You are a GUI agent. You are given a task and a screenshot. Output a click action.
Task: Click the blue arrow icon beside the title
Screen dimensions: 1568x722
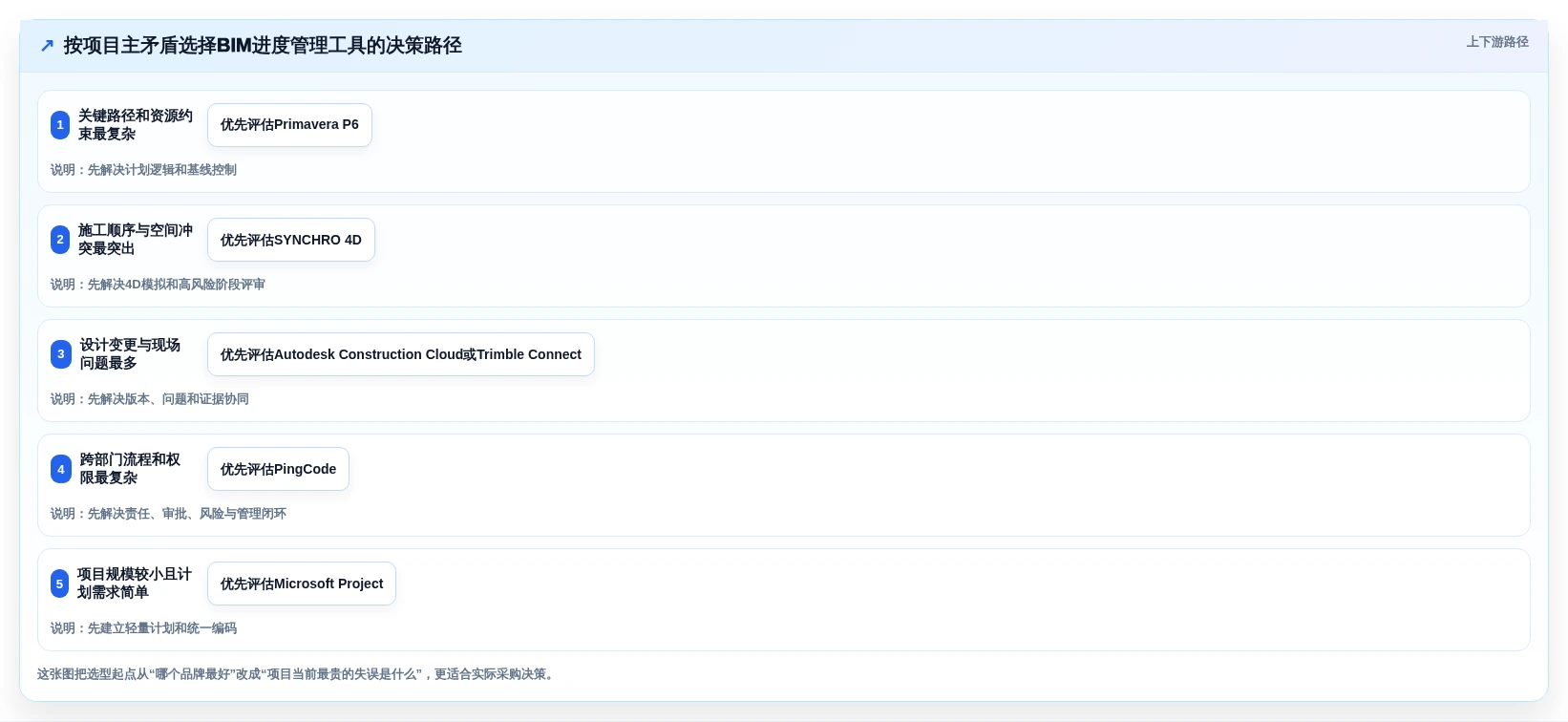click(x=47, y=45)
